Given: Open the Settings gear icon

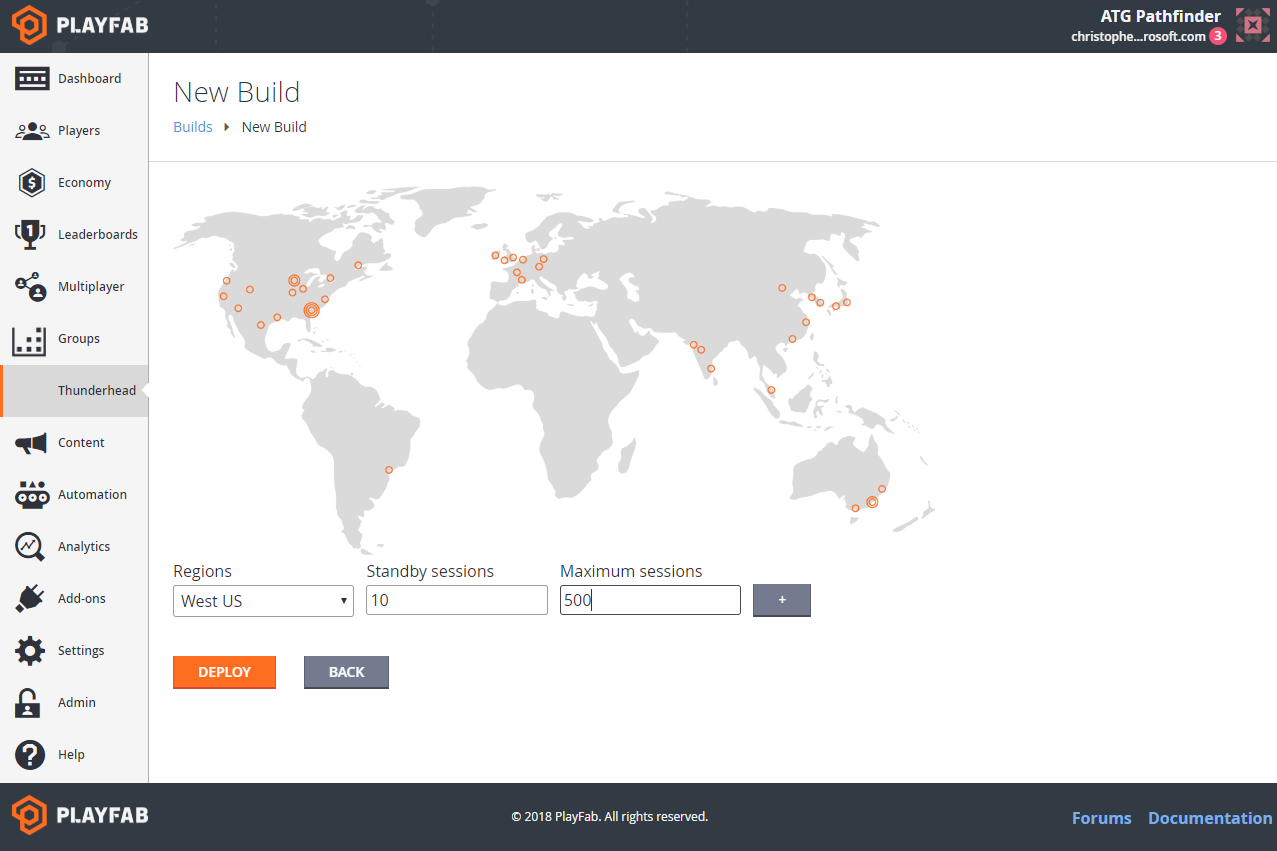Looking at the screenshot, I should pyautogui.click(x=30, y=651).
